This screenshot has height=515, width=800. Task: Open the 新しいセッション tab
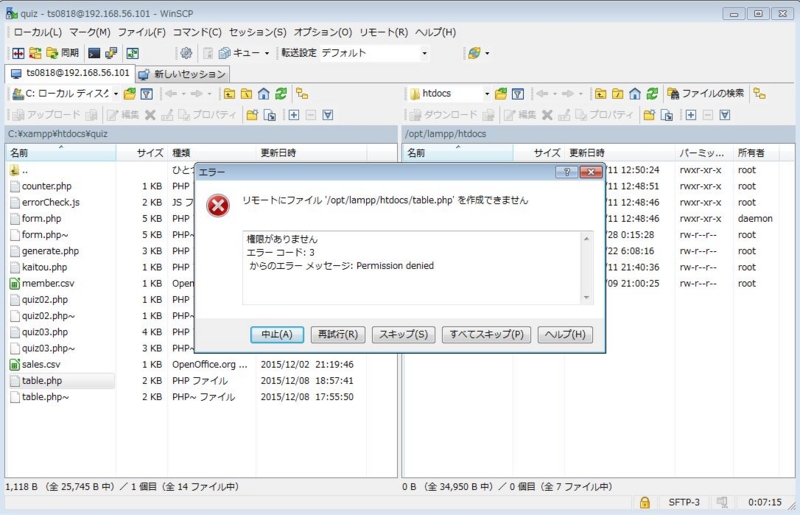tap(182, 75)
